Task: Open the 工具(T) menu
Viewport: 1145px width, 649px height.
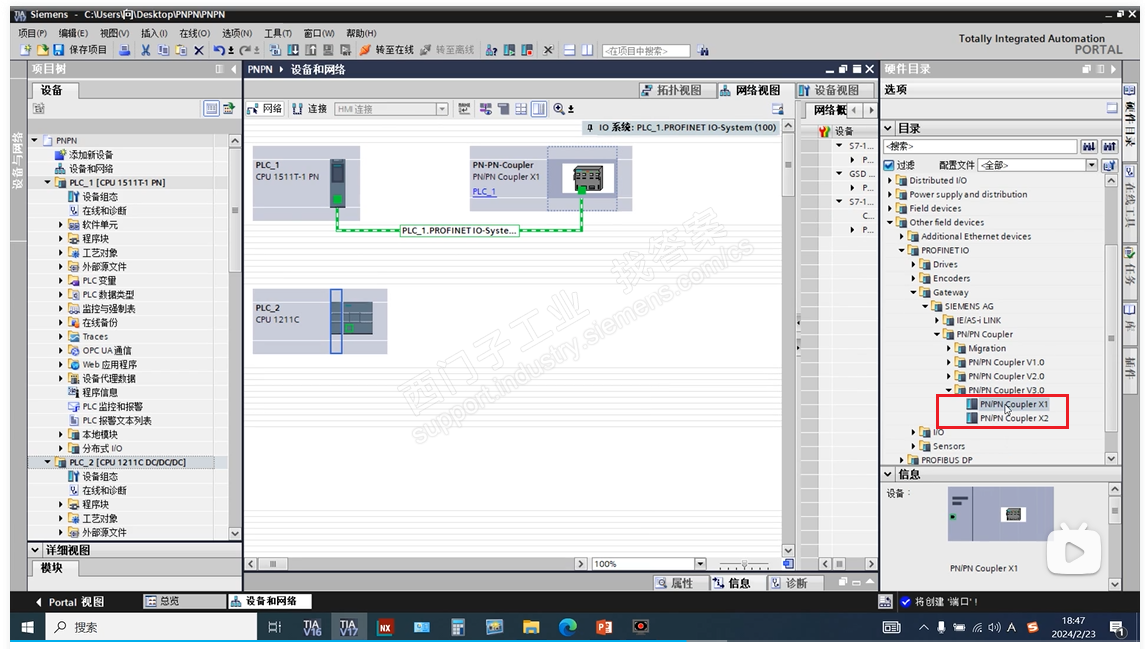Action: tap(277, 33)
